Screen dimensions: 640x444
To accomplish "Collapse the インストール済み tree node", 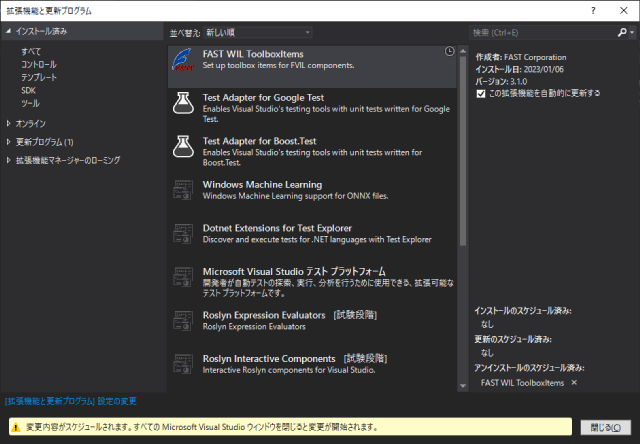I will pyautogui.click(x=8, y=31).
